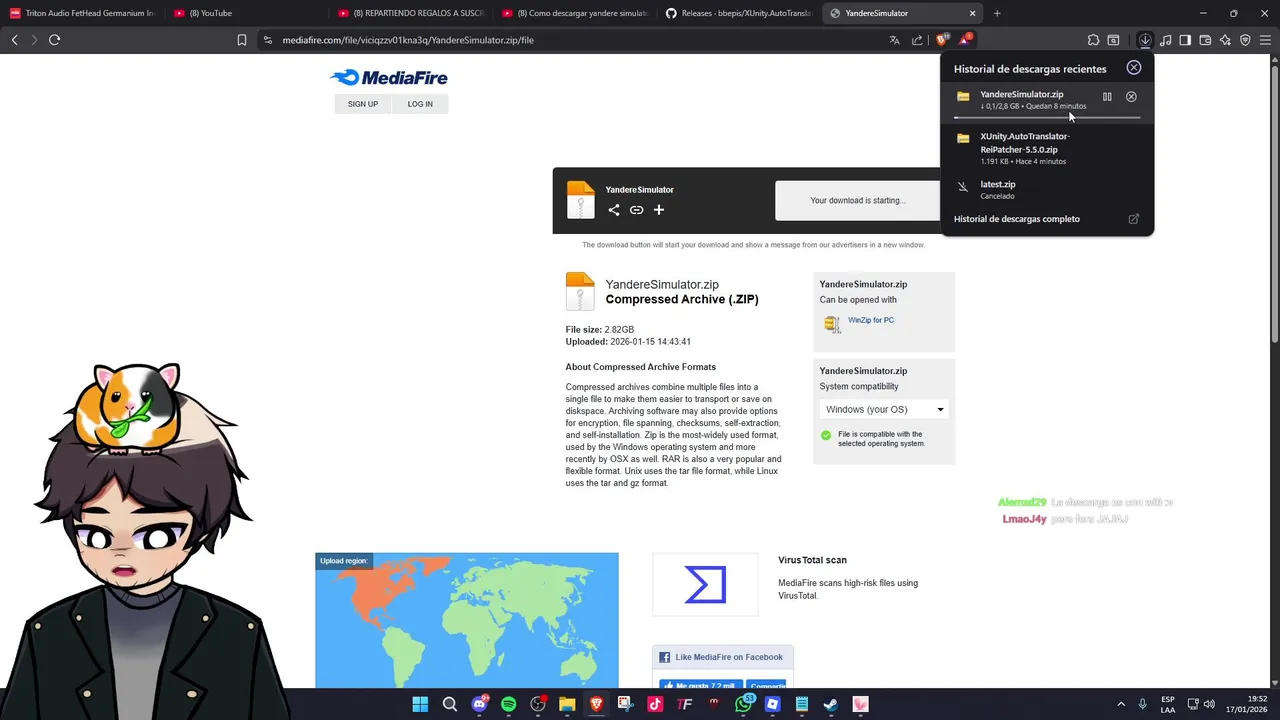
Task: Click system tray microphone icon
Action: click(x=1143, y=704)
